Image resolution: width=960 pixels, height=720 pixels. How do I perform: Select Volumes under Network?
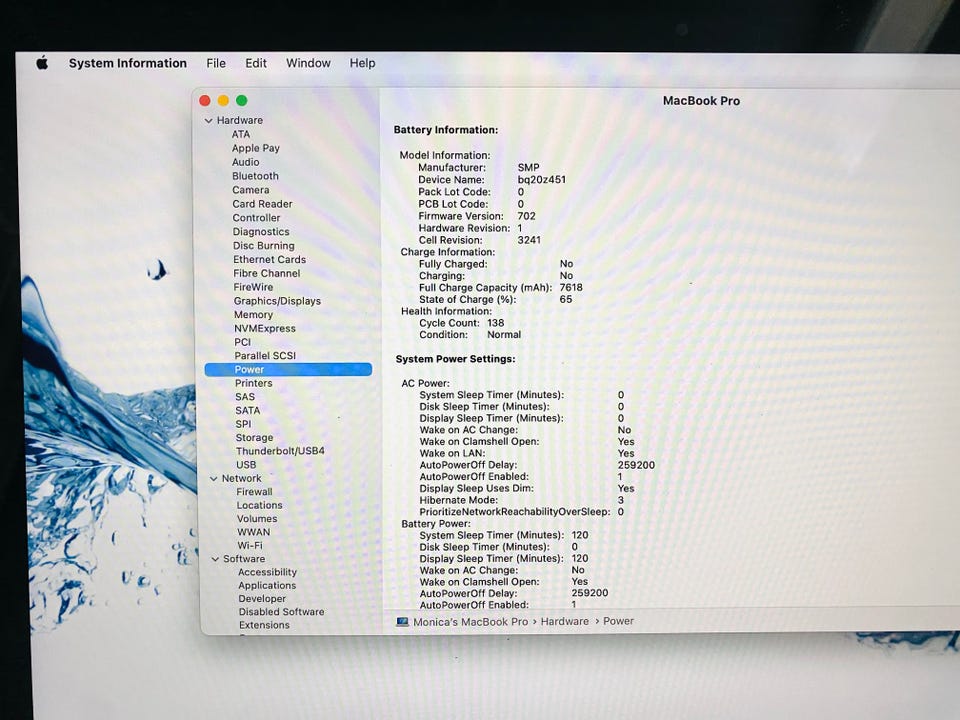click(257, 519)
